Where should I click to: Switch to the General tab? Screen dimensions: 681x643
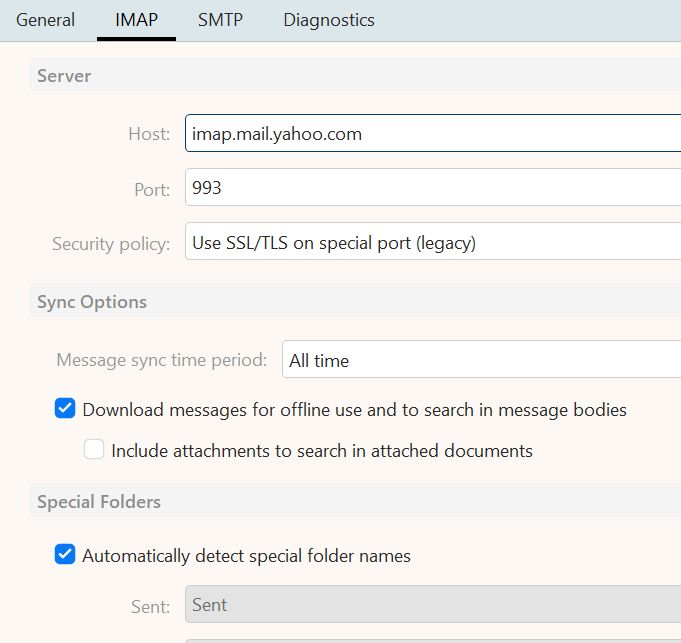pos(45,20)
